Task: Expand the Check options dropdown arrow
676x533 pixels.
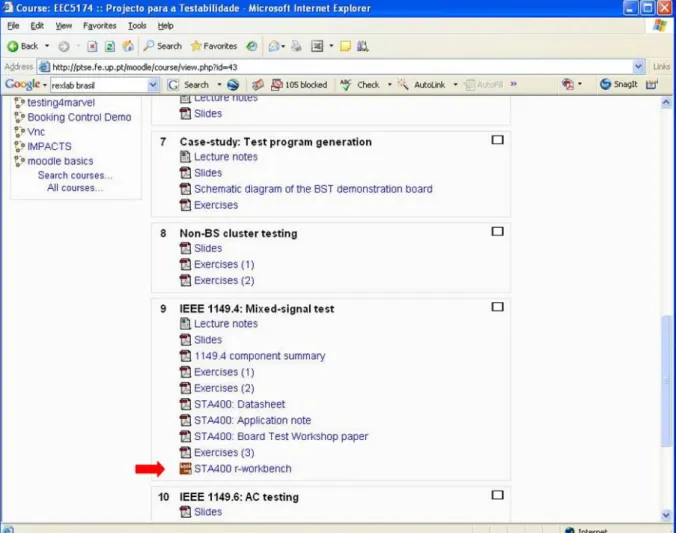Action: 390,85
